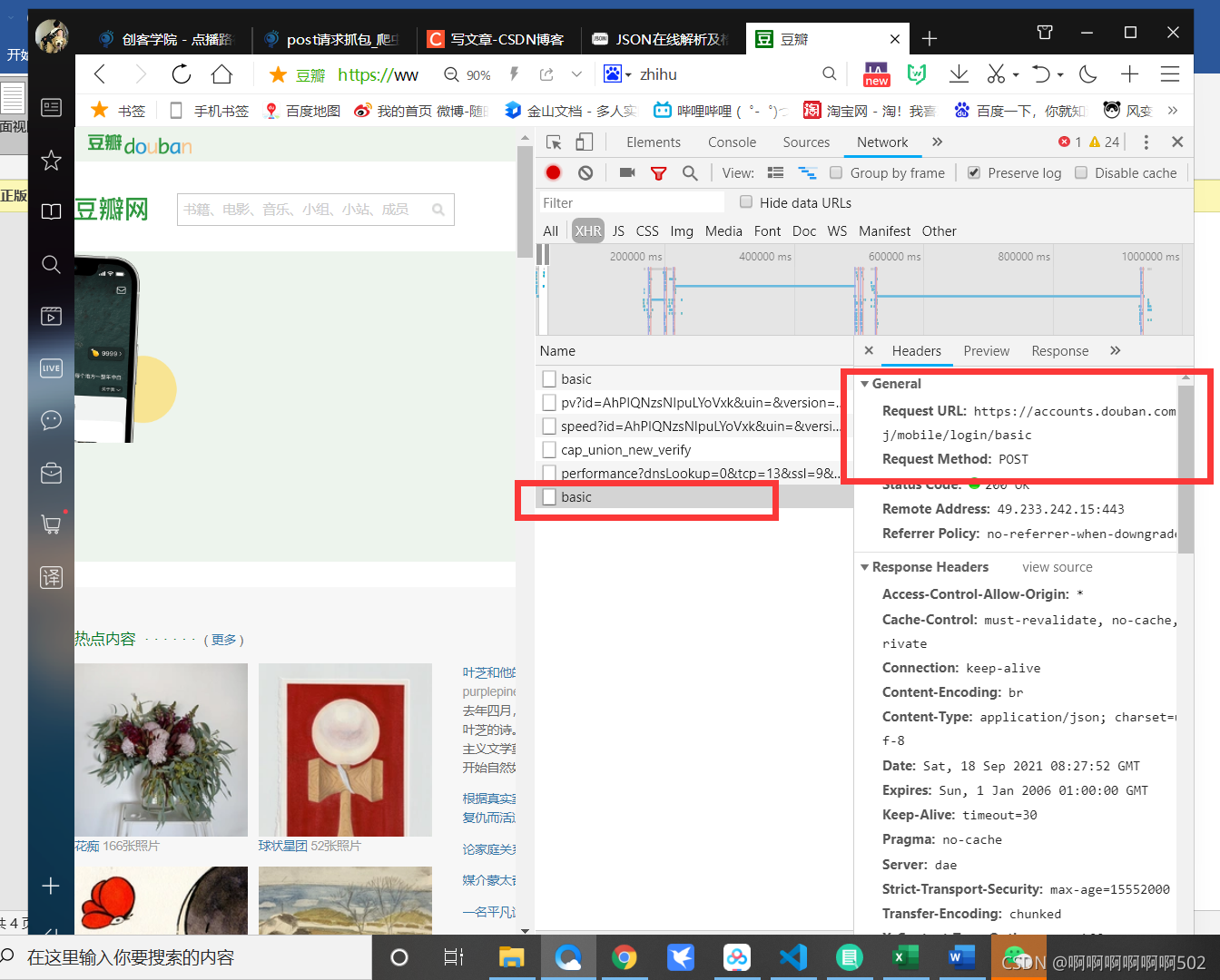The height and width of the screenshot is (980, 1220).
Task: Tick the checkbox for cap_union_new_verify request
Action: pyautogui.click(x=549, y=449)
